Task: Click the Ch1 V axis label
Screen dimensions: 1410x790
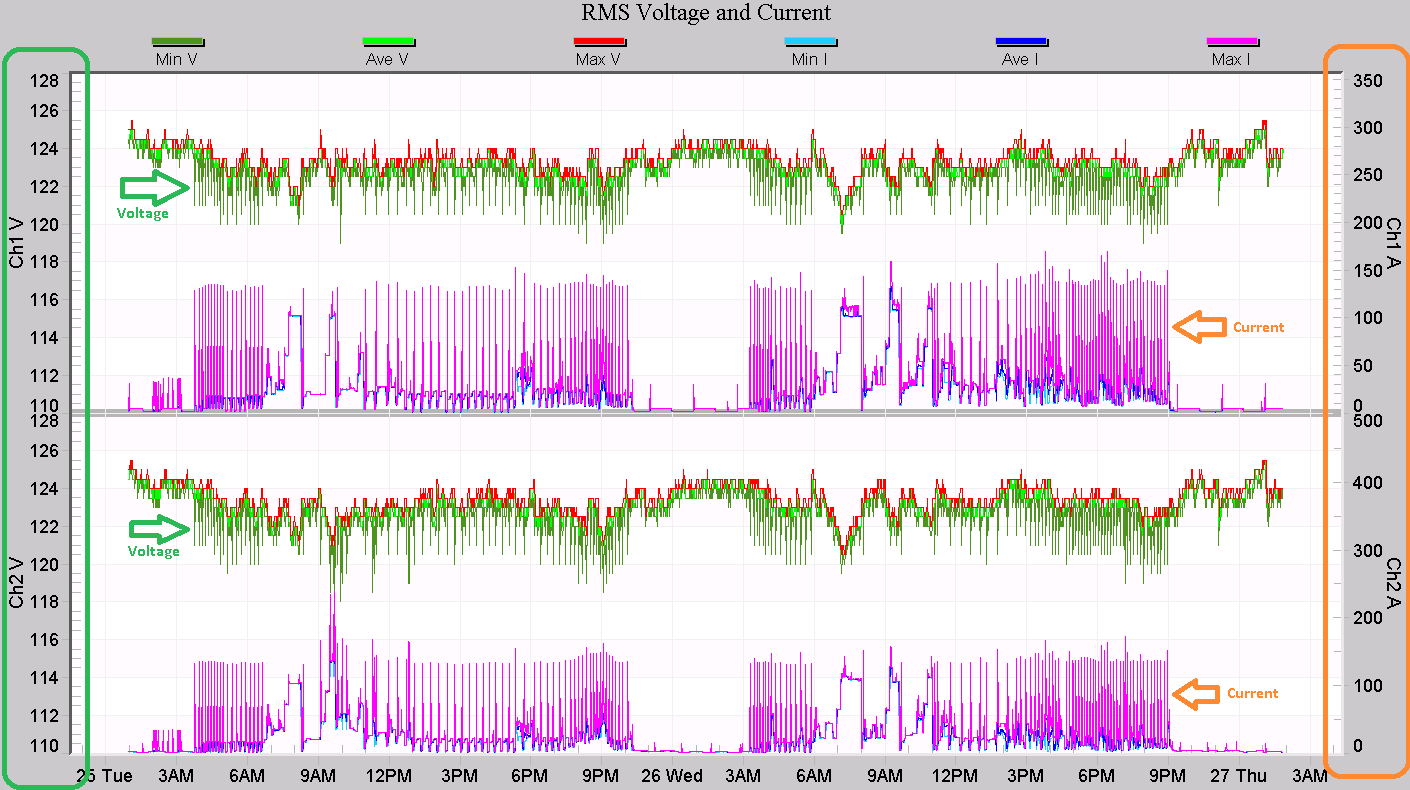Action: point(17,241)
